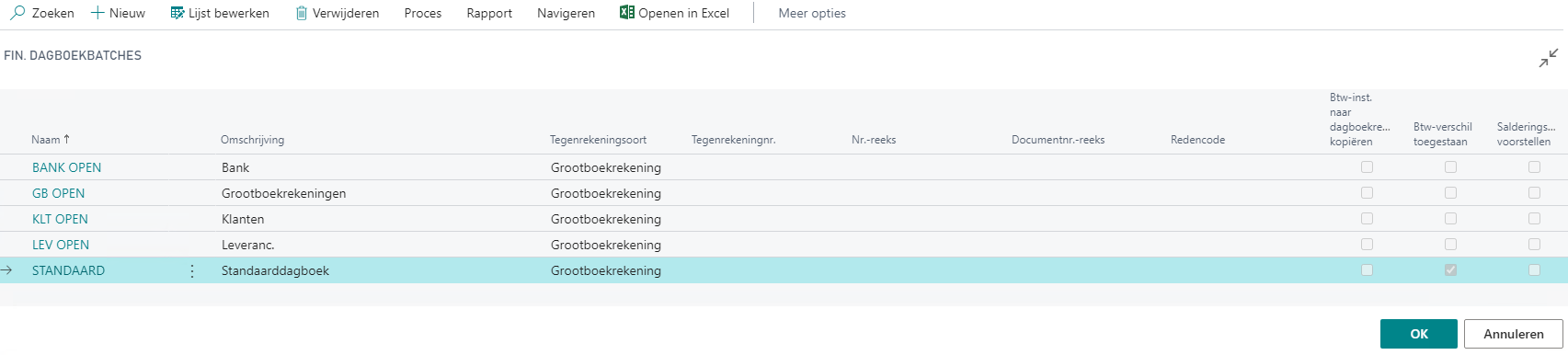Toggle Btw-inst. kopiëren checkbox for BANK OPEN

1368,167
